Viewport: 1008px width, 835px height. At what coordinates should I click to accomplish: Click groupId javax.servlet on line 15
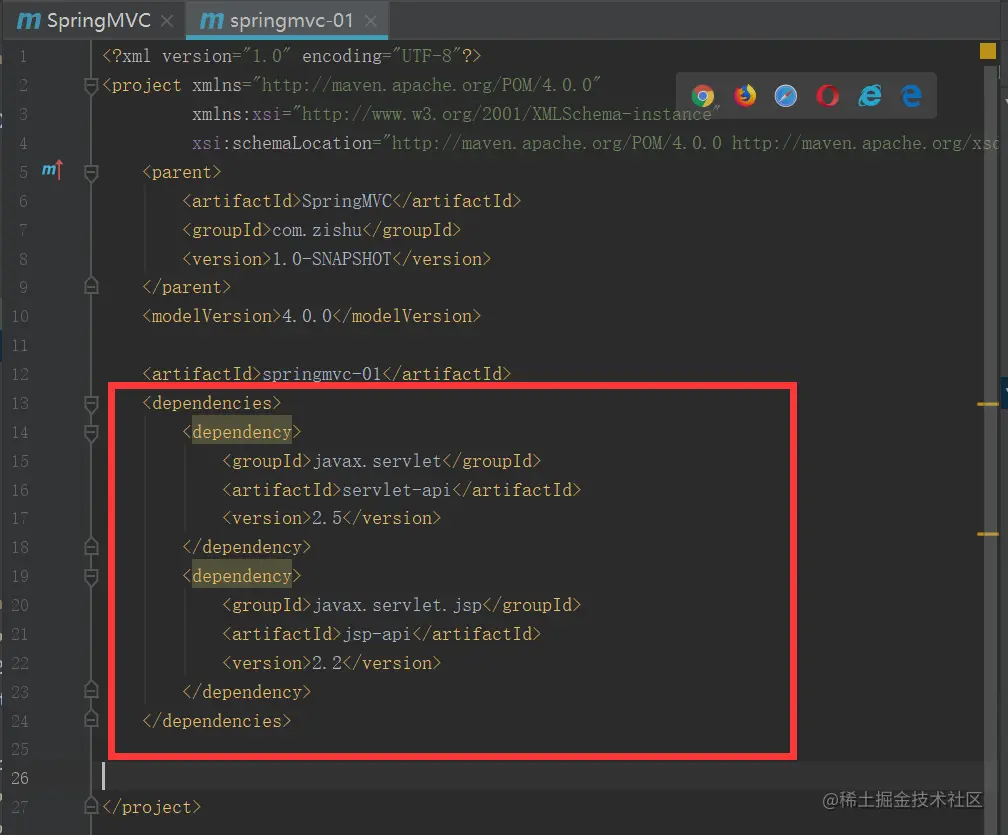(x=377, y=461)
